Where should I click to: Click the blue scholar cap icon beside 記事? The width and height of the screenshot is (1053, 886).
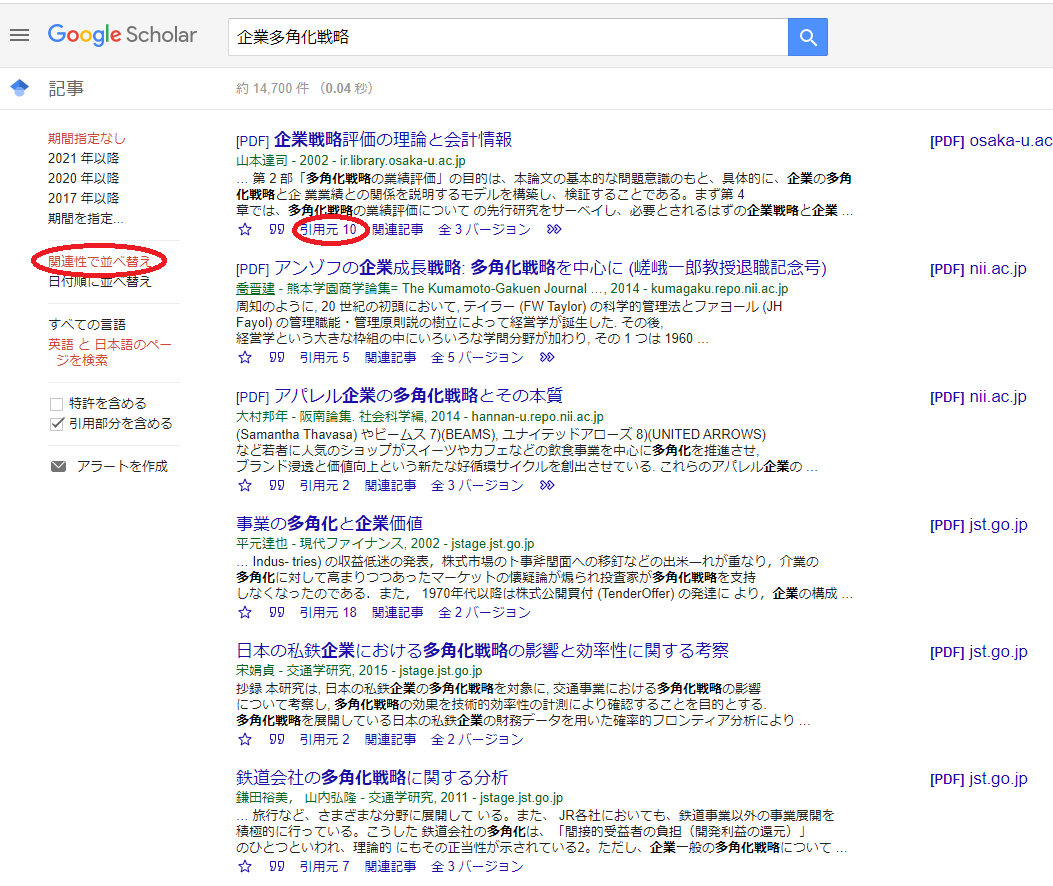pos(19,87)
